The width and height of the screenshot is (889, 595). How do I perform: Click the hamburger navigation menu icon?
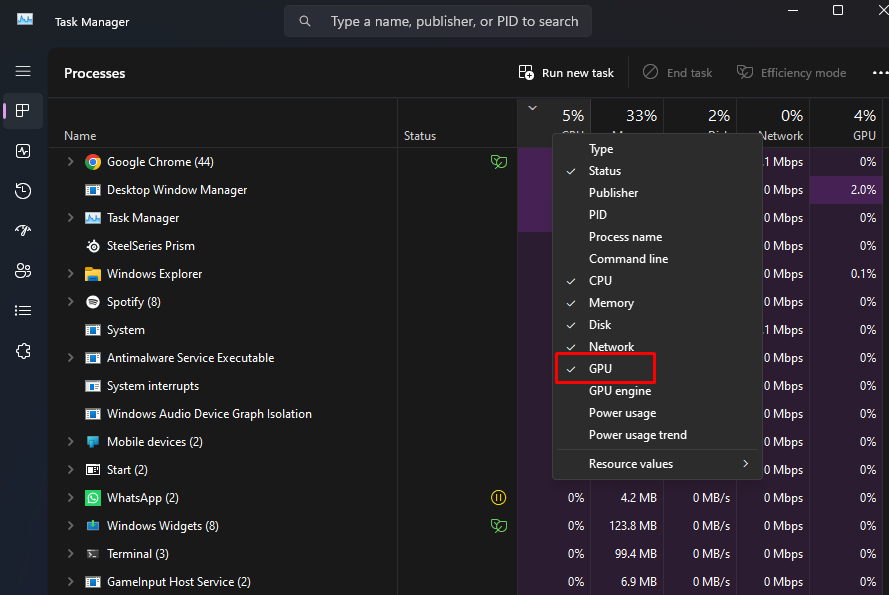(23, 71)
